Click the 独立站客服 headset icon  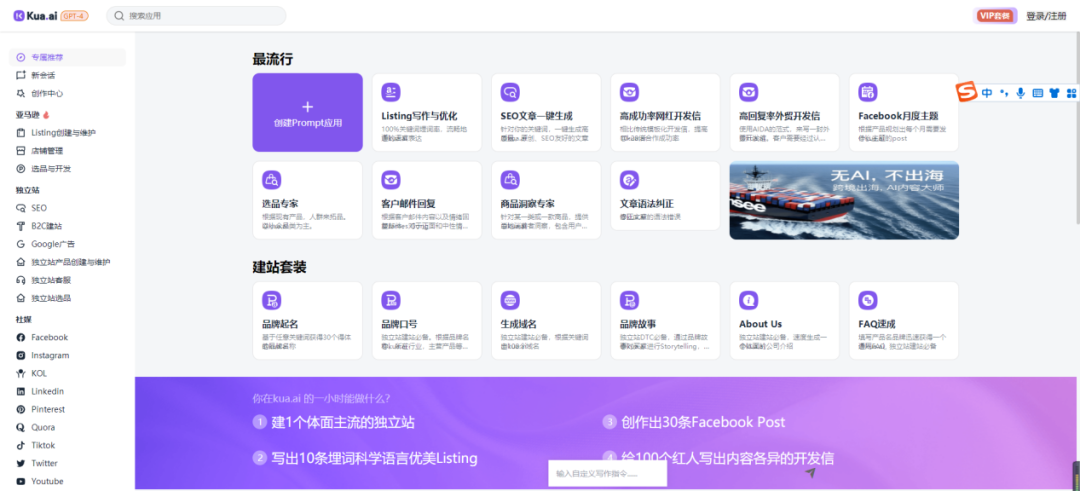coord(21,280)
